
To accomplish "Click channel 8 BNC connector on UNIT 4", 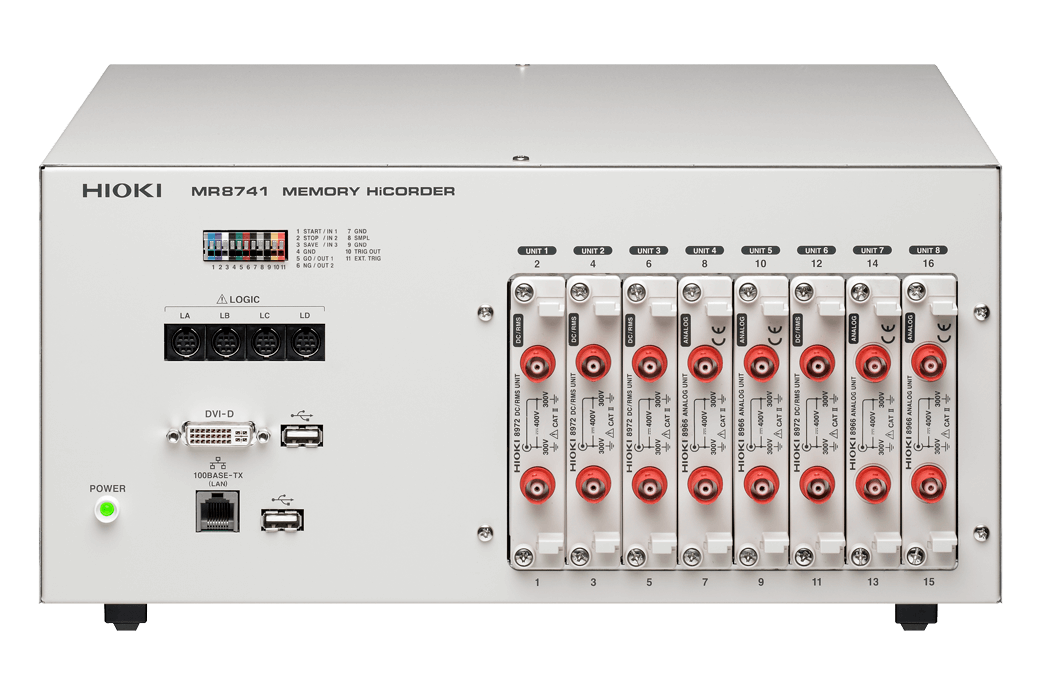I will click(704, 362).
